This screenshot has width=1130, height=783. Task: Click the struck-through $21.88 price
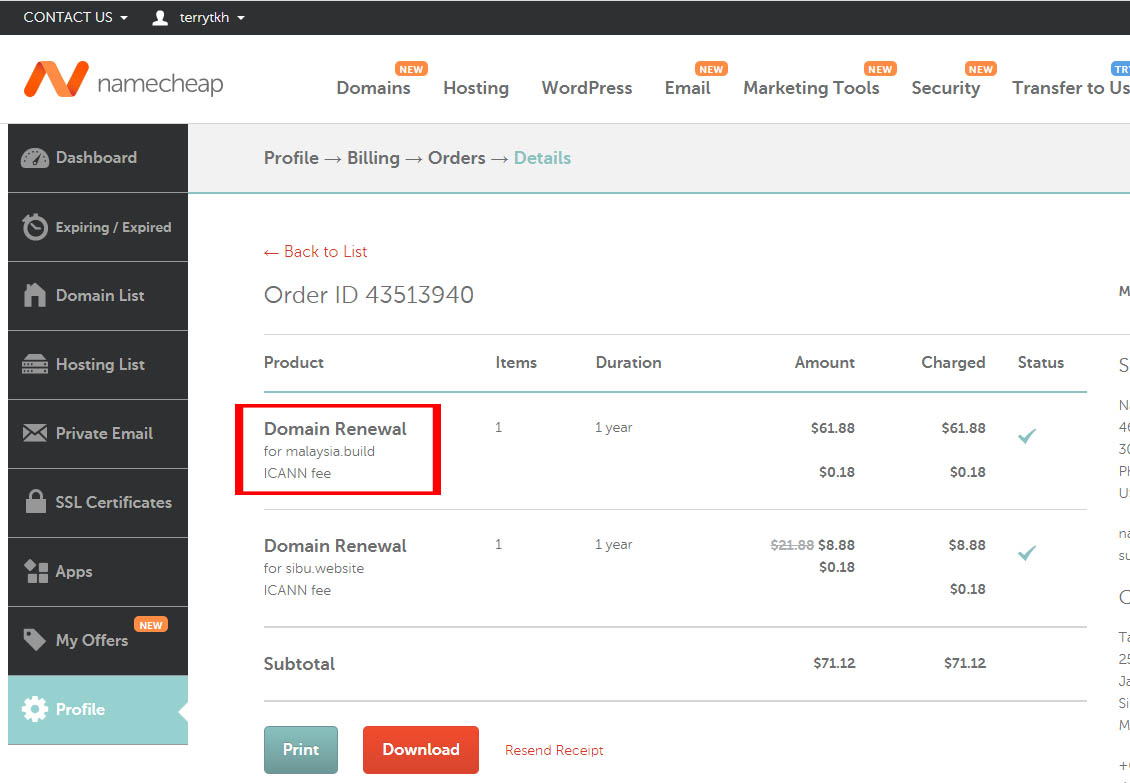pyautogui.click(x=792, y=545)
